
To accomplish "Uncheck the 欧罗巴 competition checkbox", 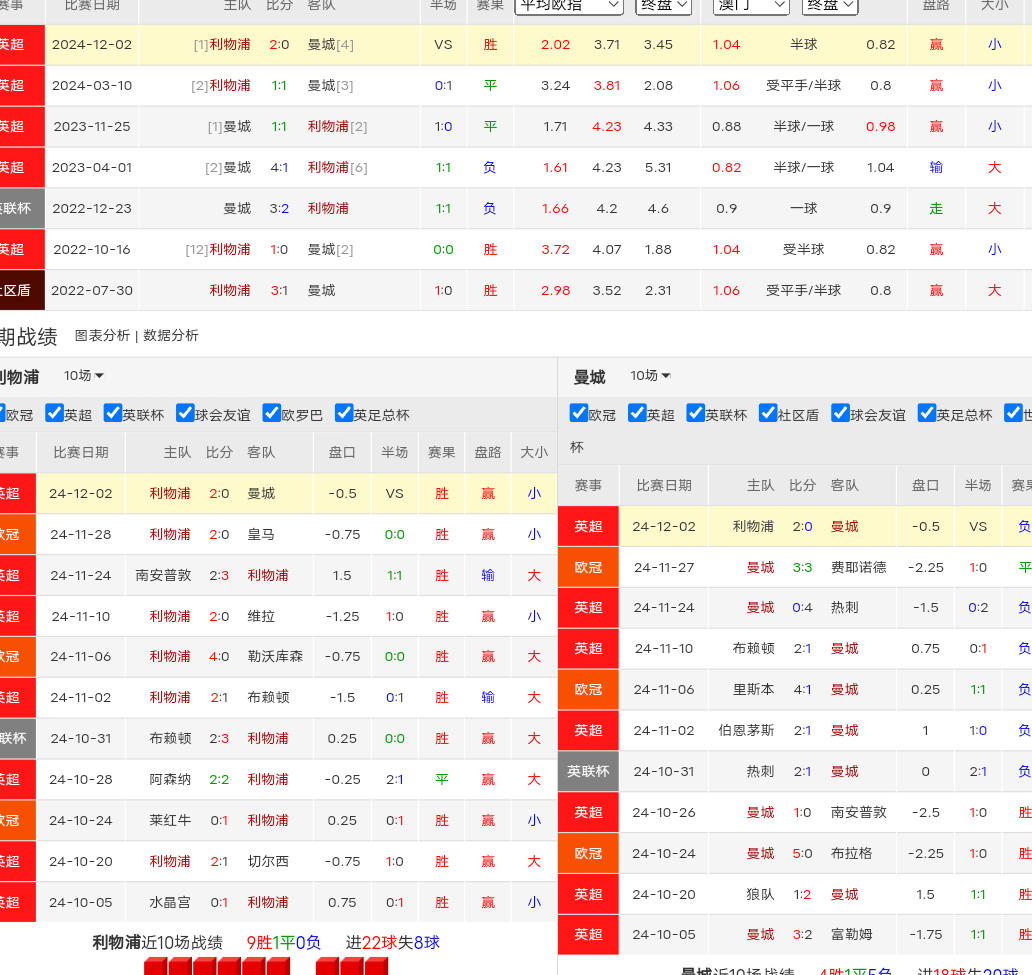I will pos(271,413).
